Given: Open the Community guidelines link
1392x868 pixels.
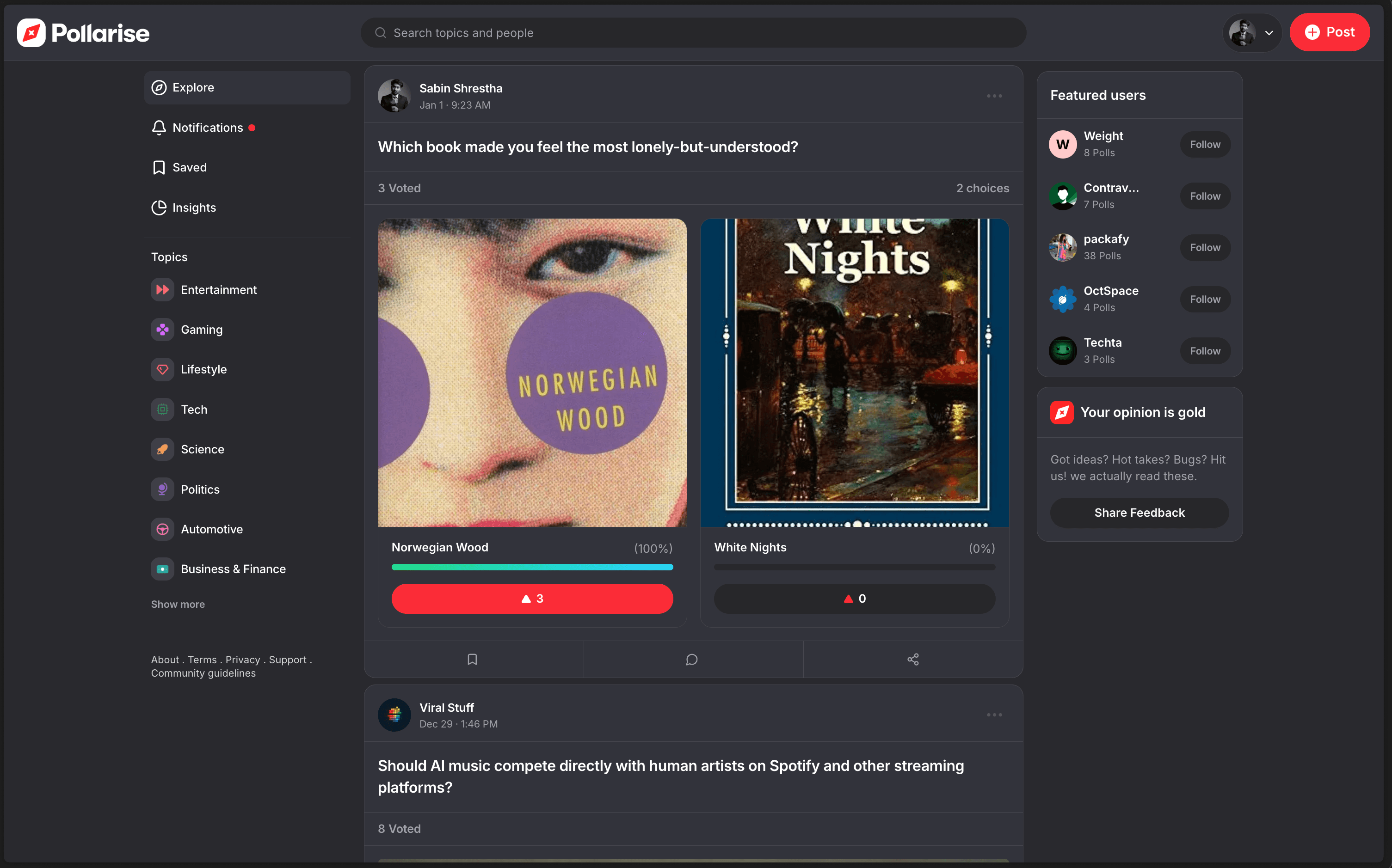Looking at the screenshot, I should [203, 673].
